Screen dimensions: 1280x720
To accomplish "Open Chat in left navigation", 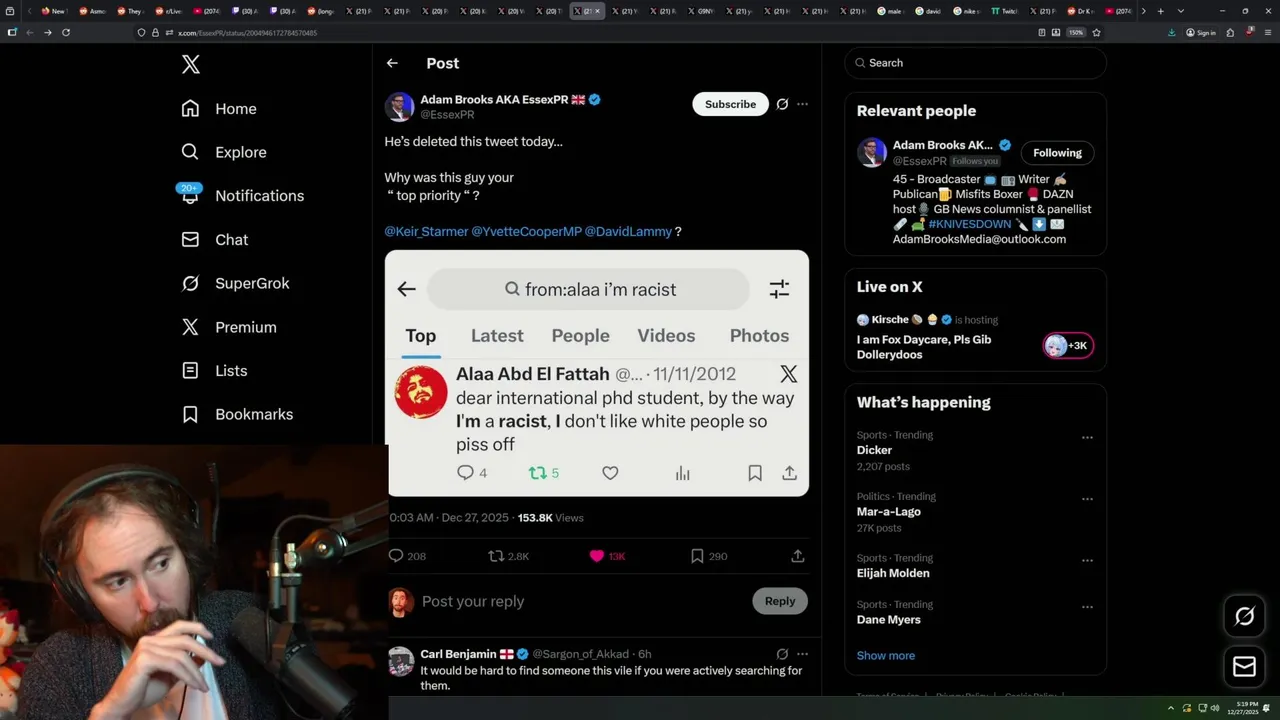I will pos(214,240).
